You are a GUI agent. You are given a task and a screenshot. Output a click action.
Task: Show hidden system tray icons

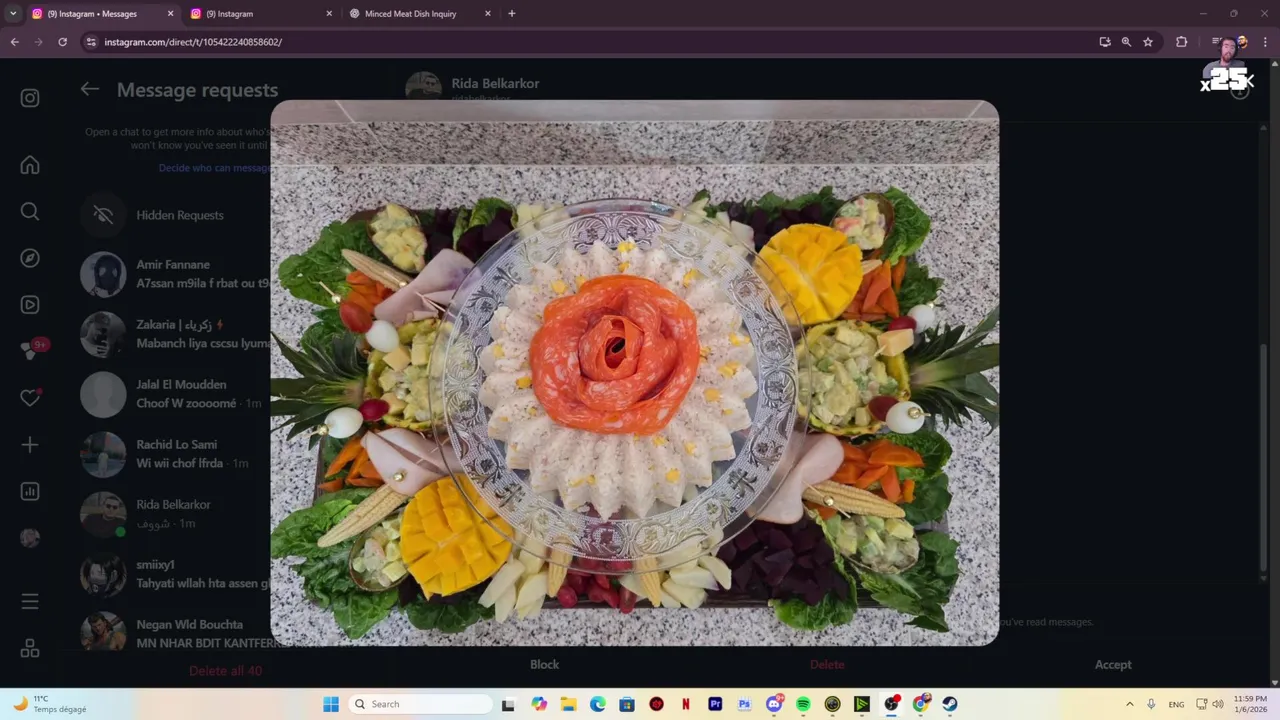point(1130,704)
